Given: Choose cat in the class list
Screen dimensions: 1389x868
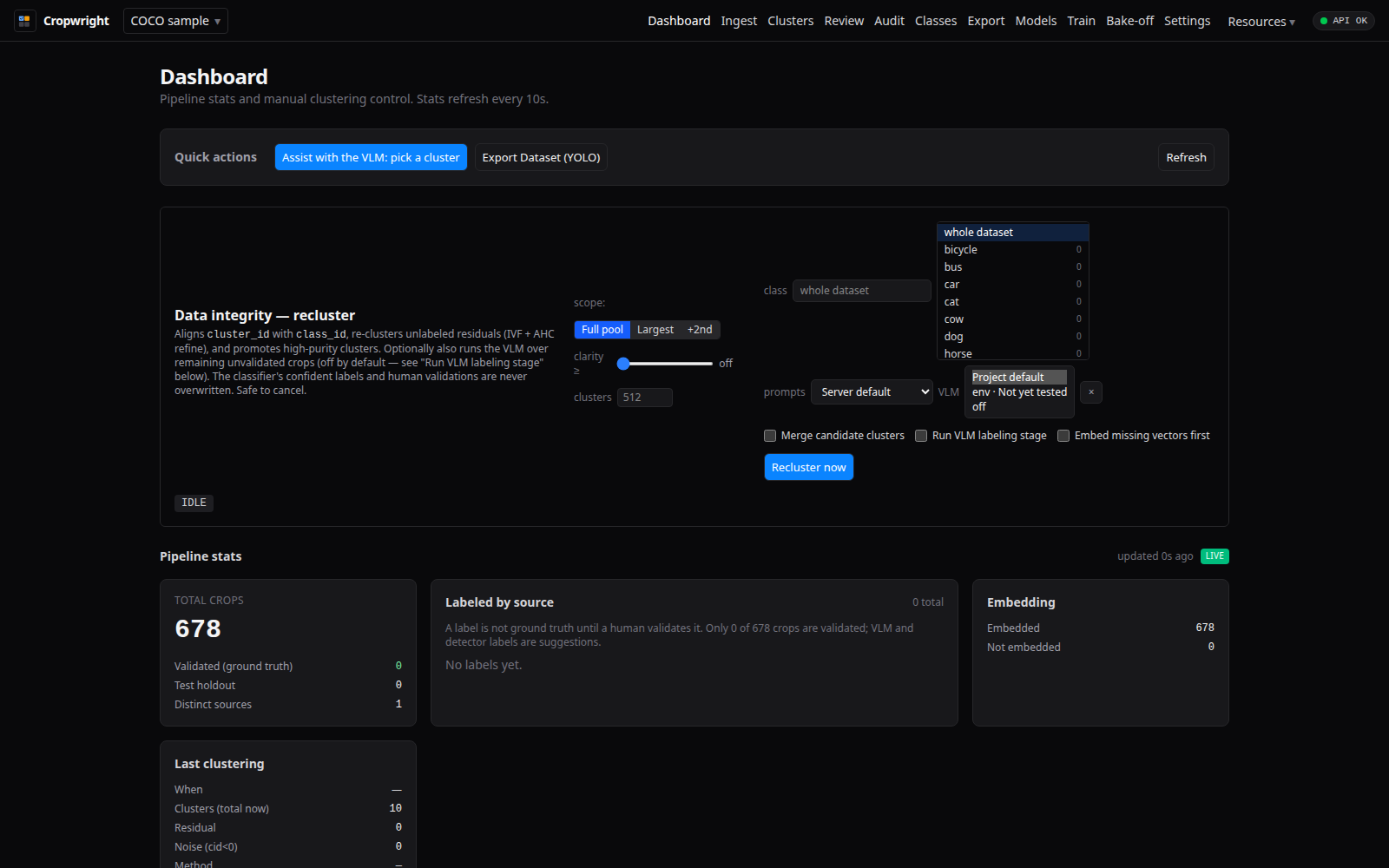Looking at the screenshot, I should tap(1012, 302).
